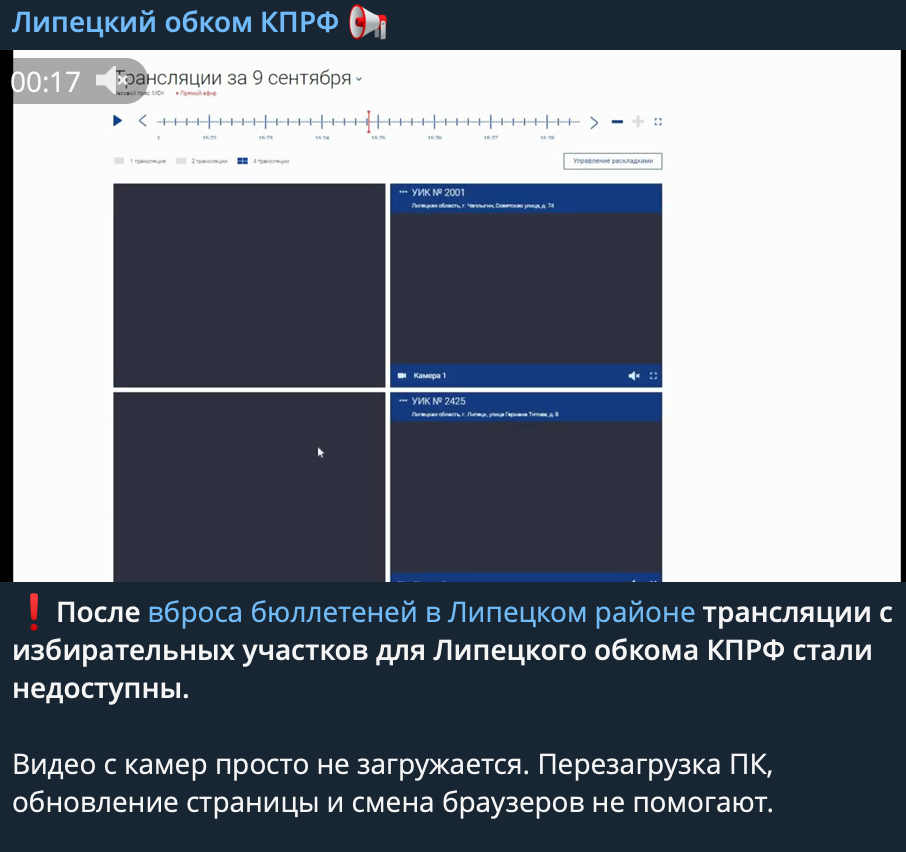This screenshot has width=906, height=852.
Task: Jump timeline to 15:22 tick
Action: pos(209,122)
